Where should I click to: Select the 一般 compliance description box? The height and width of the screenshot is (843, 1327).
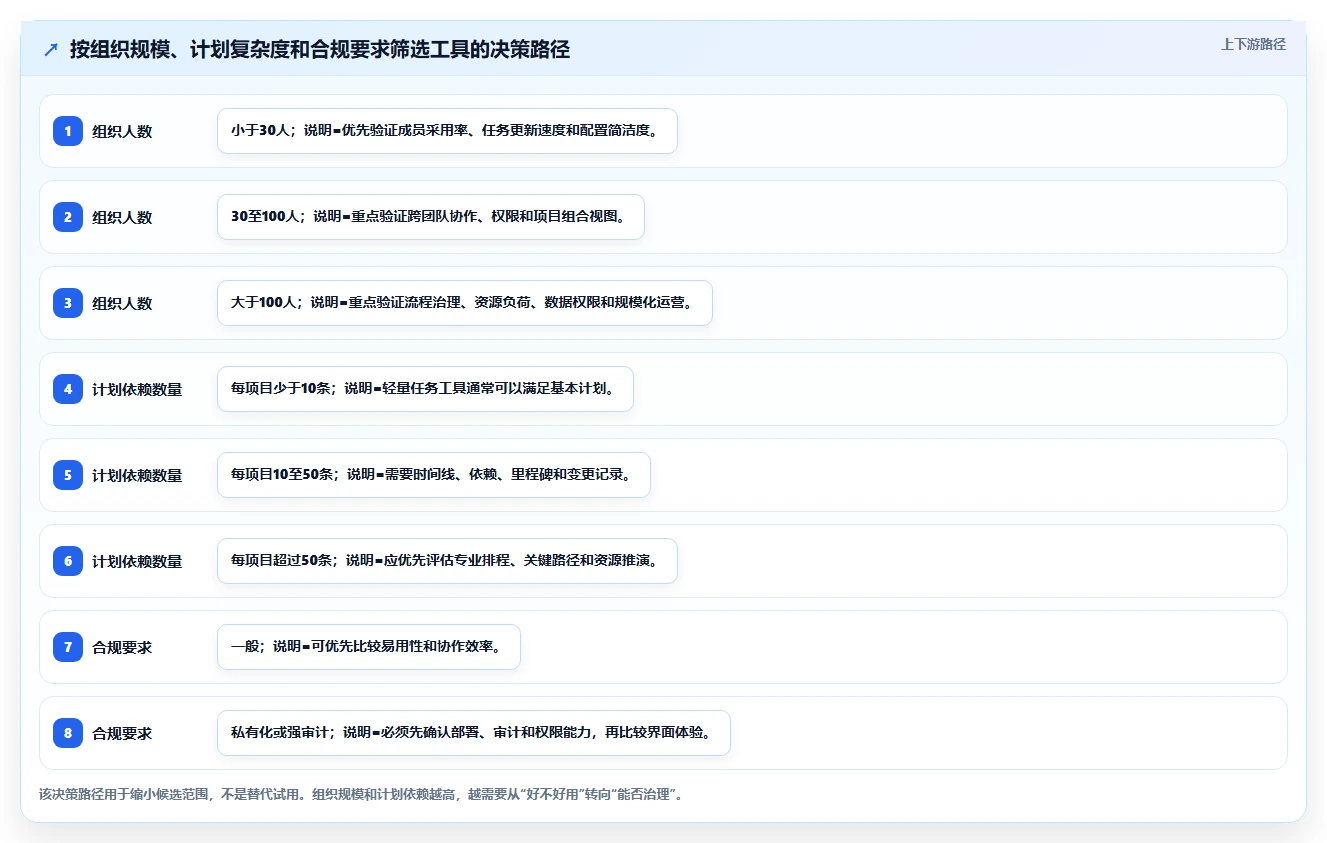click(369, 647)
